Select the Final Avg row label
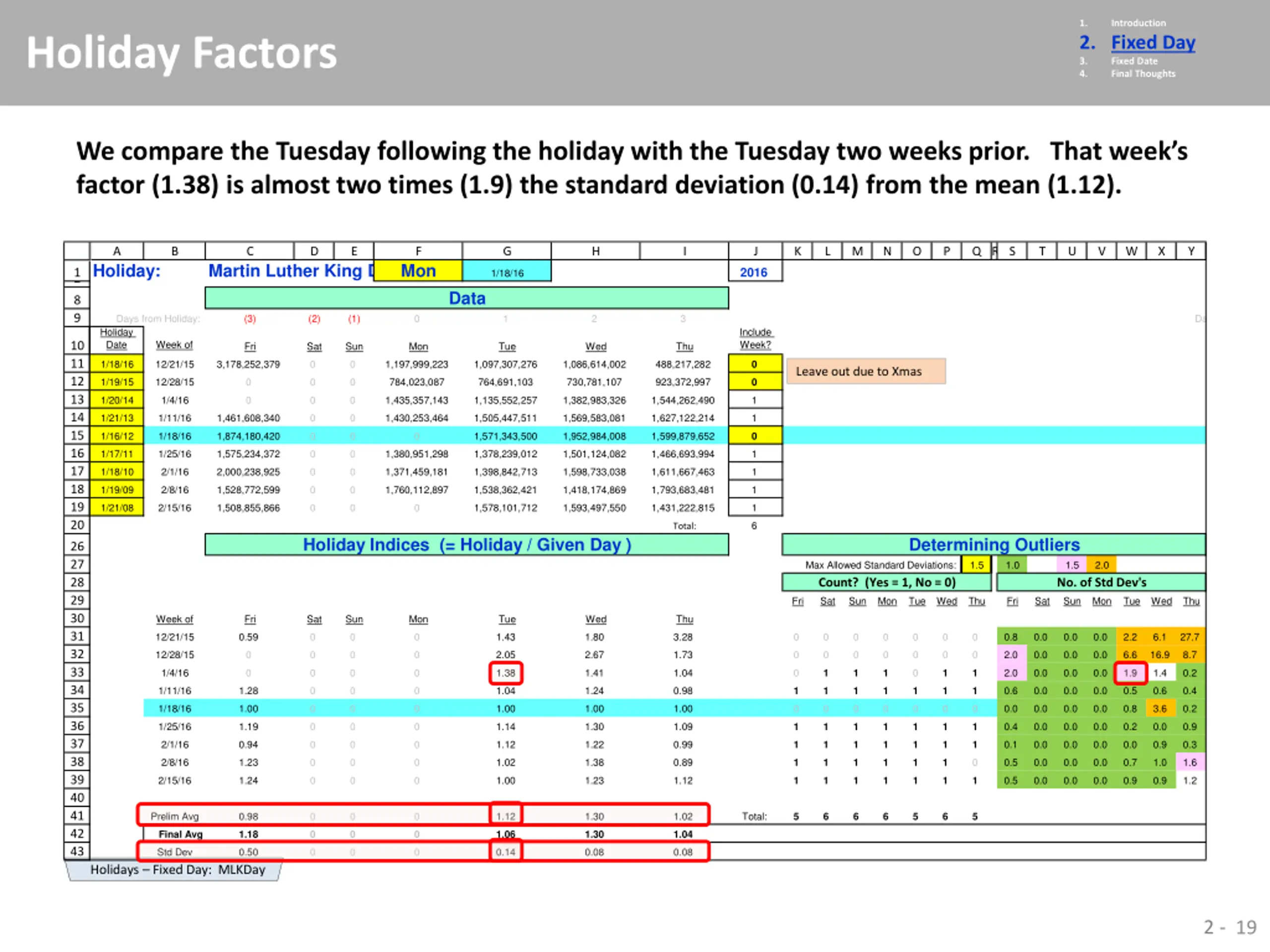 coord(180,834)
